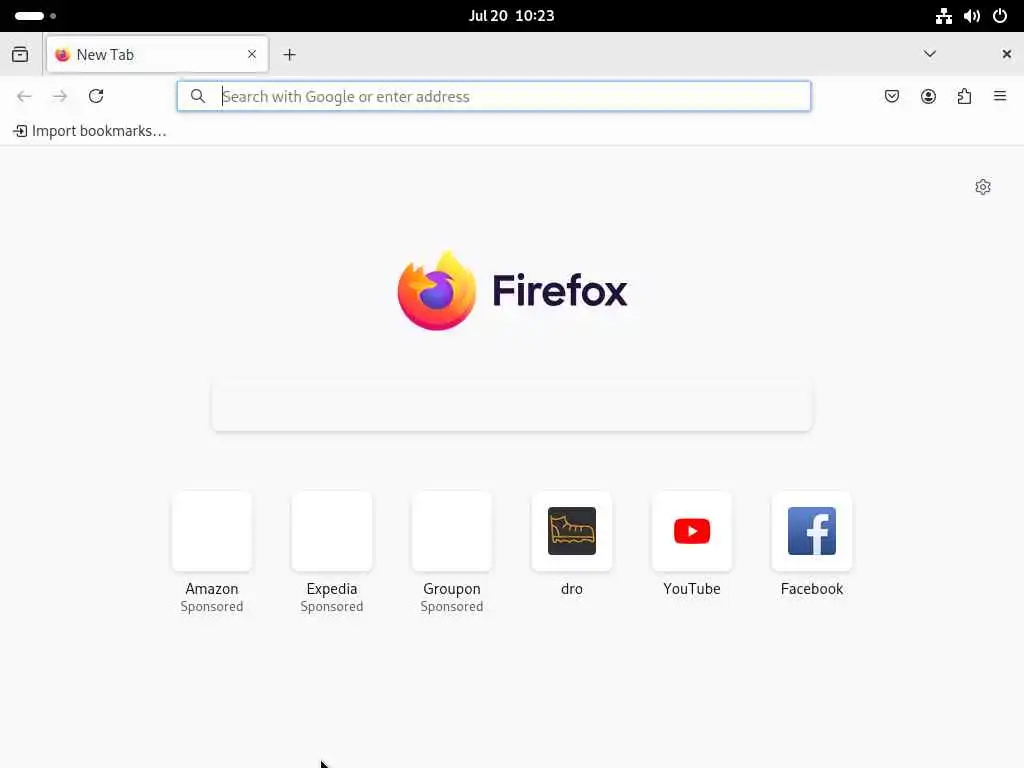The width and height of the screenshot is (1024, 768).
Task: Focus the new tab page search box
Action: tap(512, 405)
